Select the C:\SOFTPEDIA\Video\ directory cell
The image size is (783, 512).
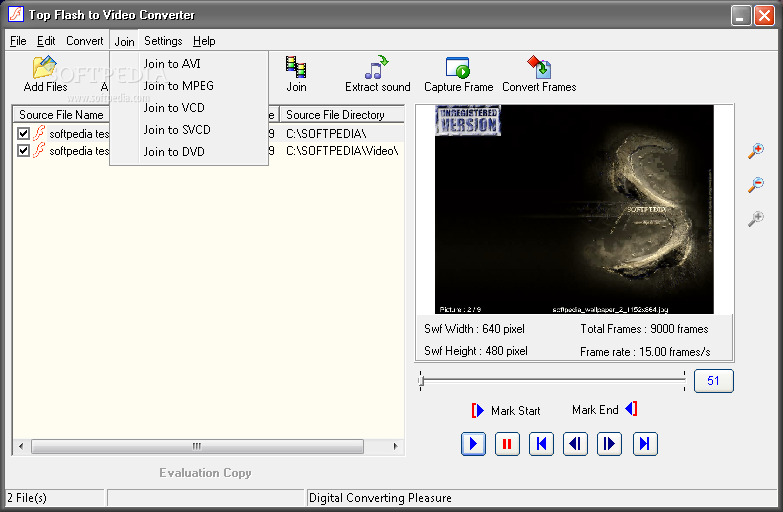[342, 151]
